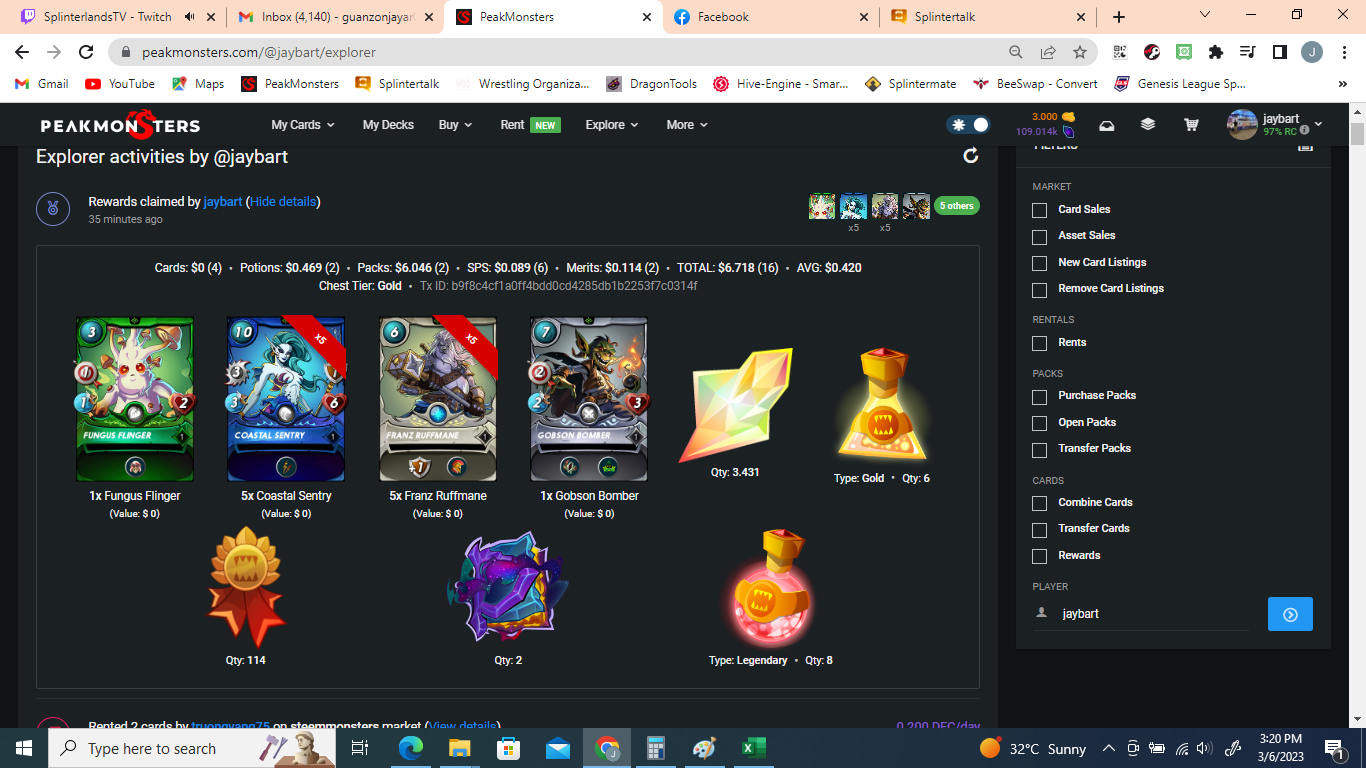1366x768 pixels.
Task: Open the card stack layers icon
Action: 1148,125
